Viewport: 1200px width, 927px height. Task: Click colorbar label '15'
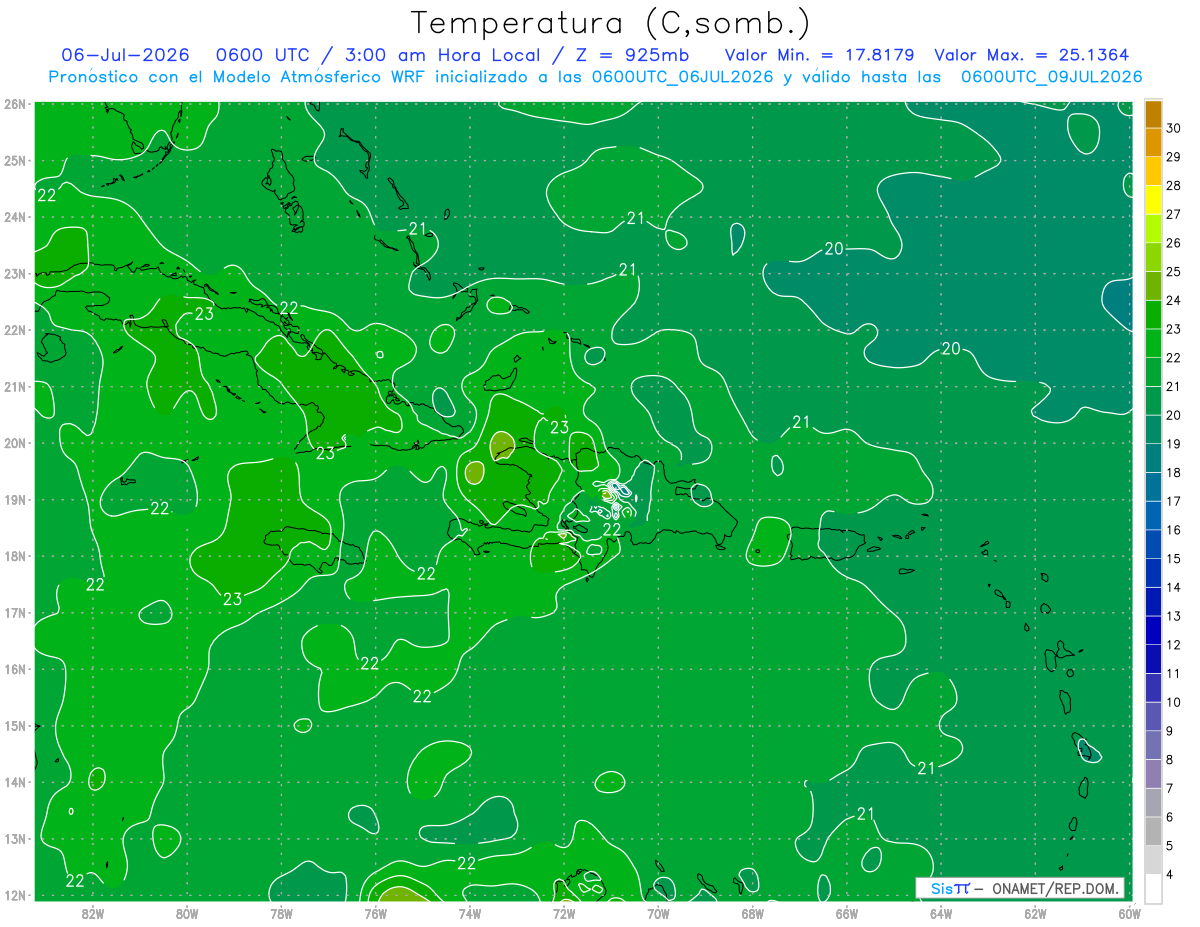click(1173, 558)
